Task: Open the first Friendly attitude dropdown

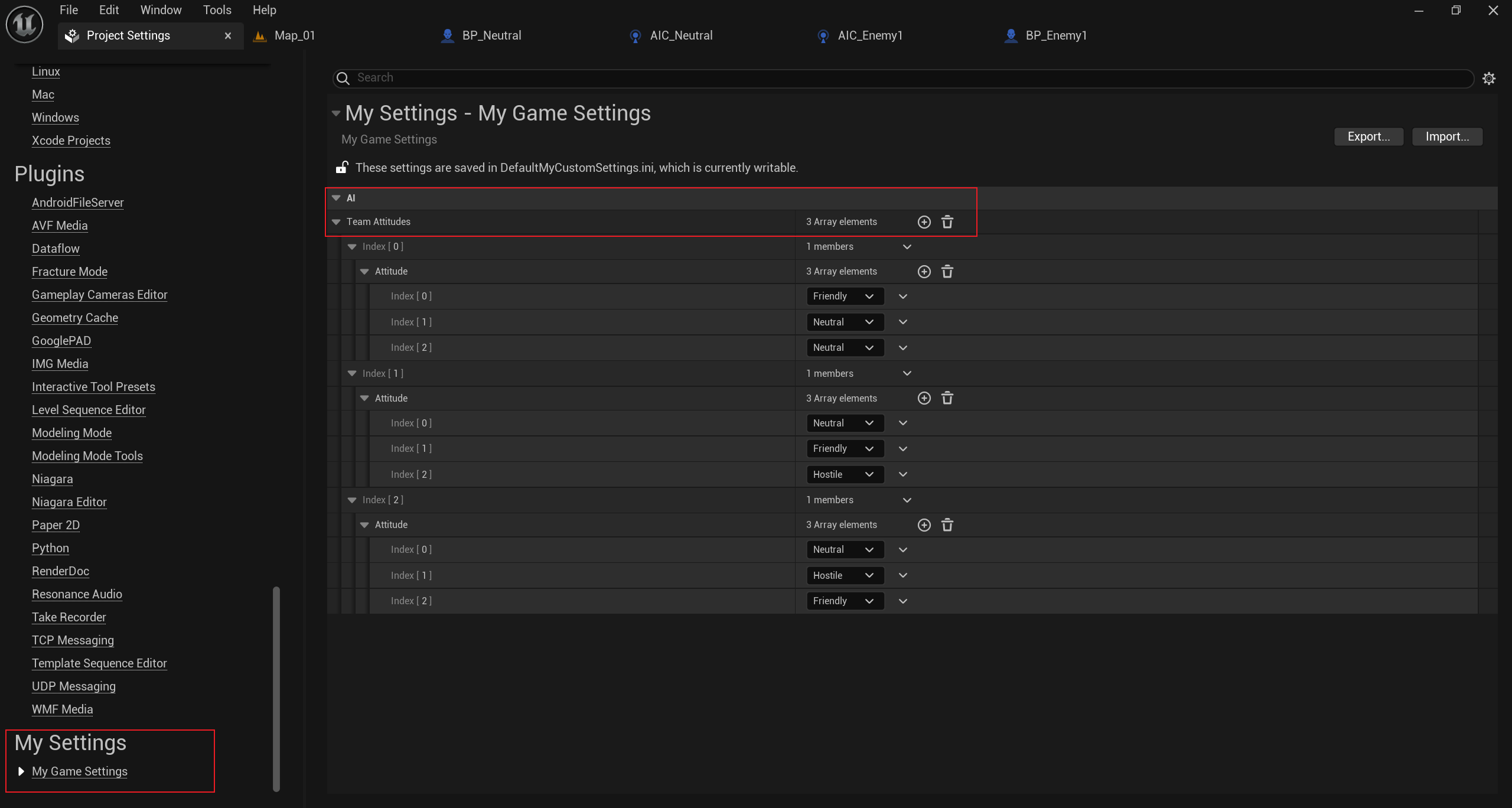Action: click(x=844, y=297)
